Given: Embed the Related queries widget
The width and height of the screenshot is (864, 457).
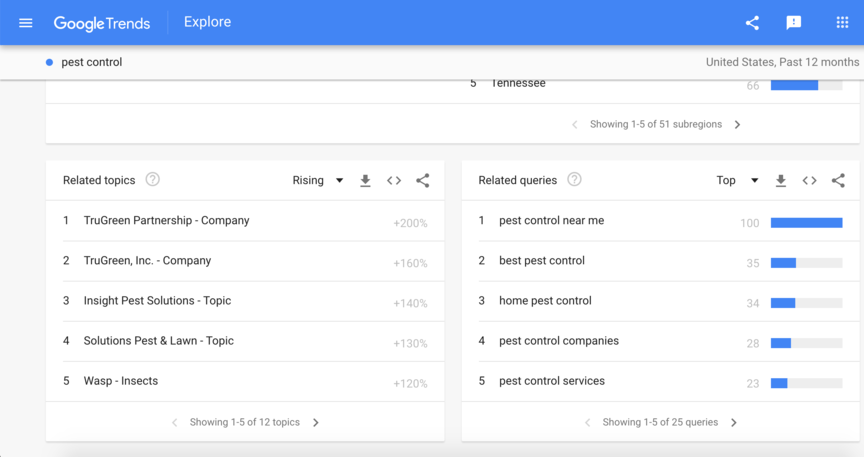Looking at the screenshot, I should coord(809,180).
